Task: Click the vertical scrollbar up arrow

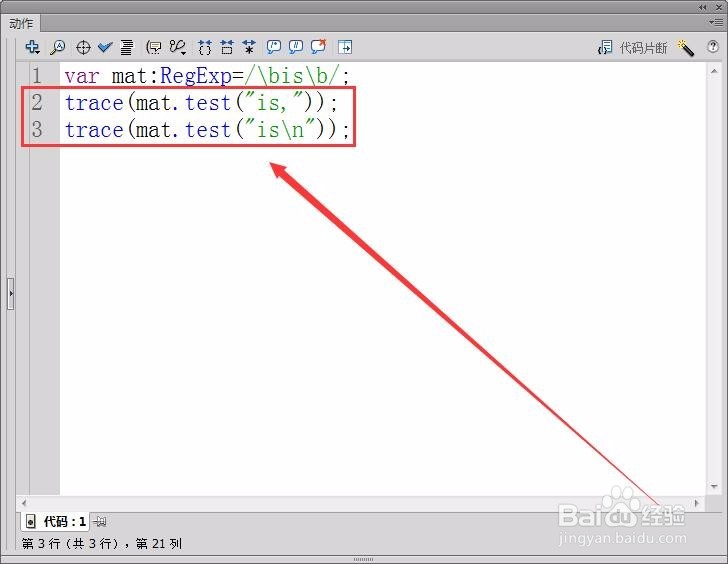Action: (714, 71)
